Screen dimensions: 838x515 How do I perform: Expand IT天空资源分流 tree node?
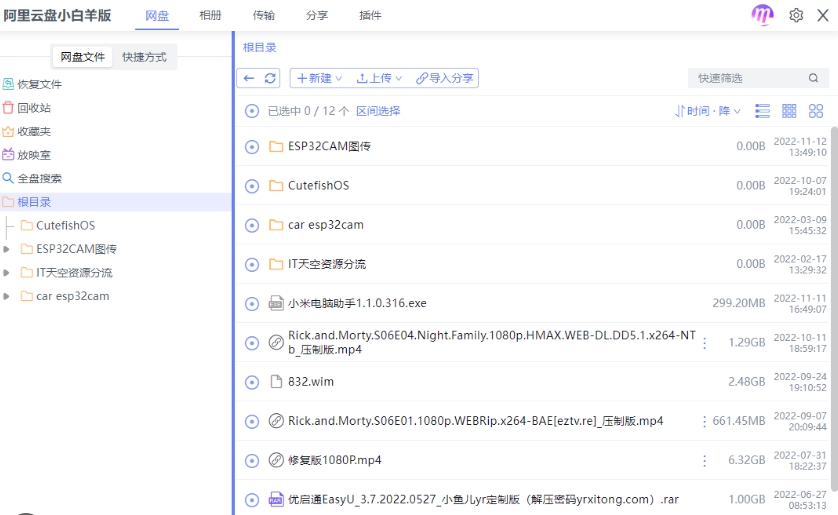pos(6,272)
